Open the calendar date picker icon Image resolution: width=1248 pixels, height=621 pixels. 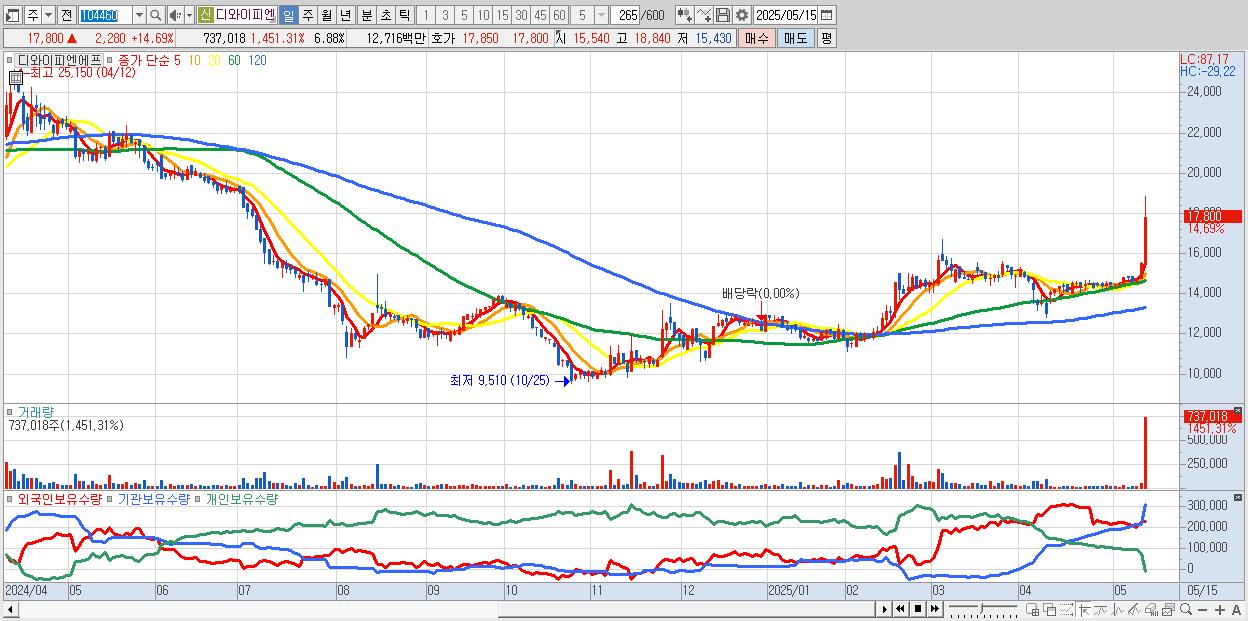[x=826, y=15]
